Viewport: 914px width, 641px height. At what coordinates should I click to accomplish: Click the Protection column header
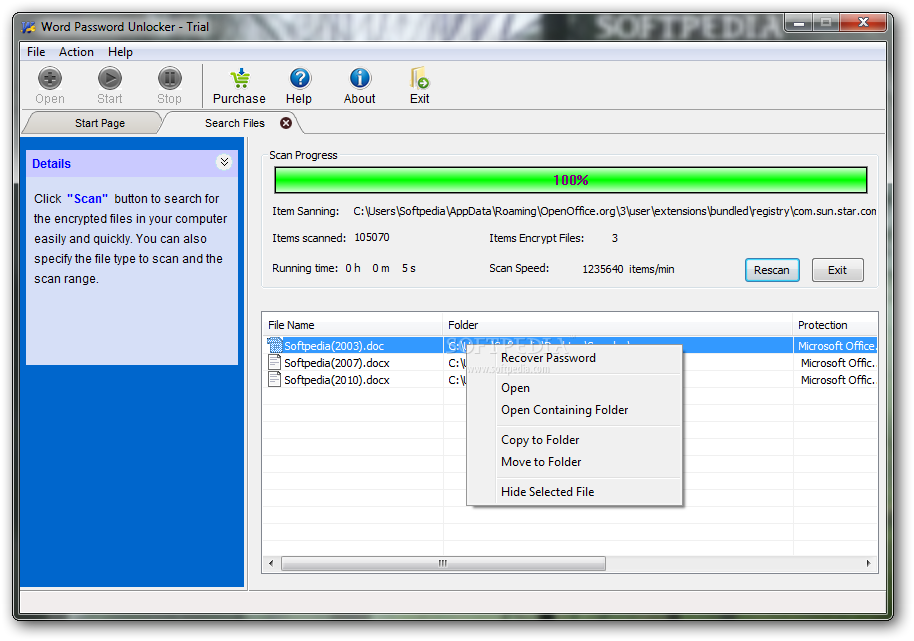coord(835,325)
